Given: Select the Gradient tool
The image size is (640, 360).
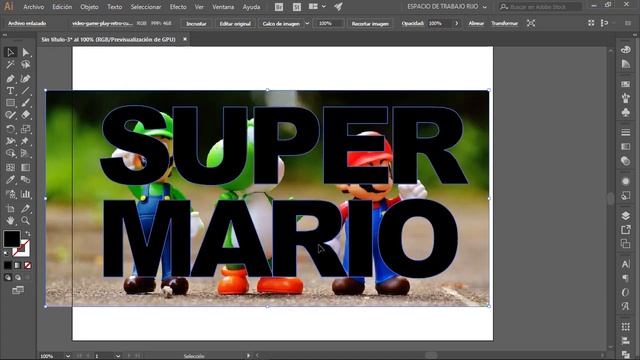Looking at the screenshot, I should (26, 167).
